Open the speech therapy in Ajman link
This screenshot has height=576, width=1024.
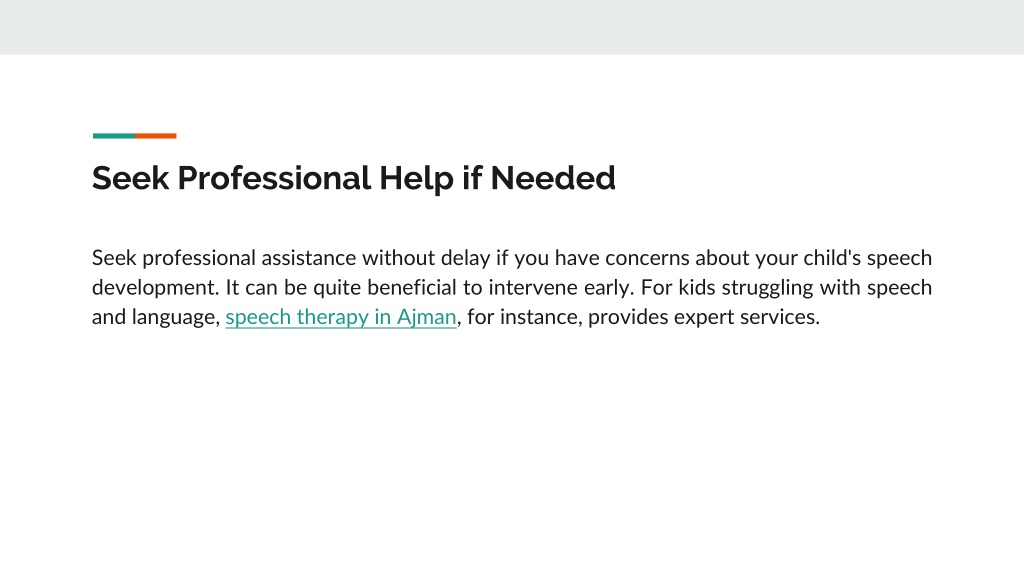341,317
